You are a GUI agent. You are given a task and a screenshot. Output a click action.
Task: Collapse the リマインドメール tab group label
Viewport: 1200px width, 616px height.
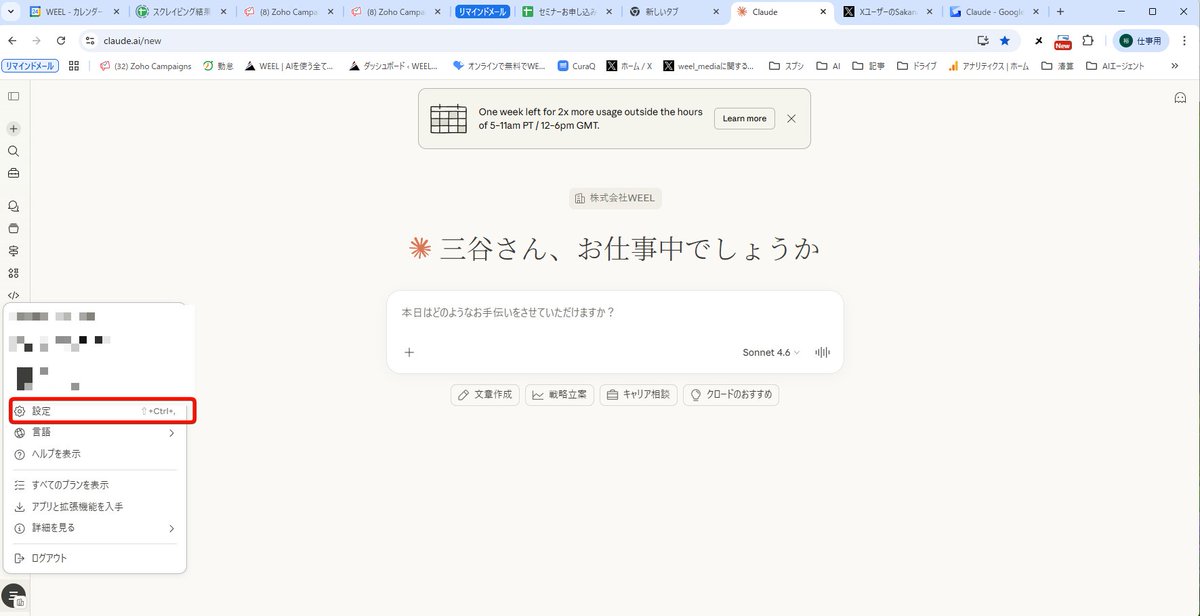pos(482,12)
